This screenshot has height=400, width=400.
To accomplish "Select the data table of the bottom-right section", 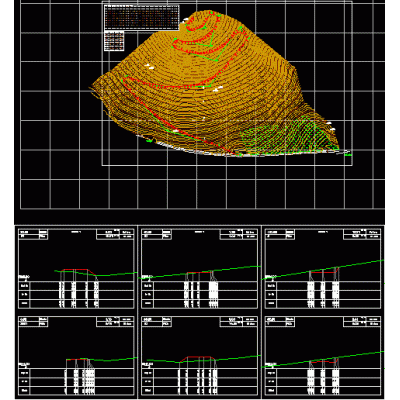I will (x=323, y=382).
